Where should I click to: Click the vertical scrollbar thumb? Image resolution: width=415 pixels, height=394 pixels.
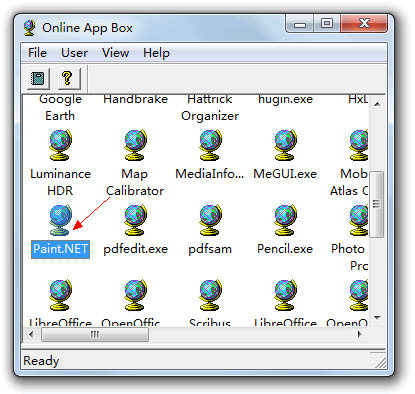click(377, 204)
